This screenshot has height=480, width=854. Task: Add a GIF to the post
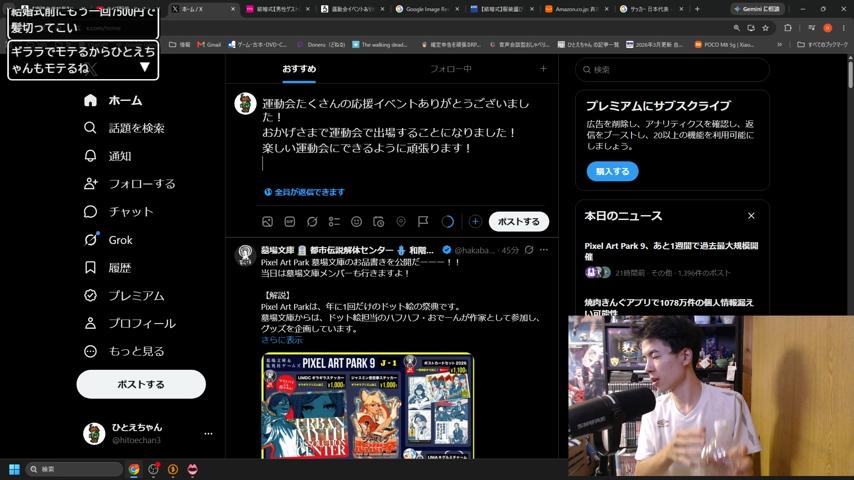(x=290, y=221)
